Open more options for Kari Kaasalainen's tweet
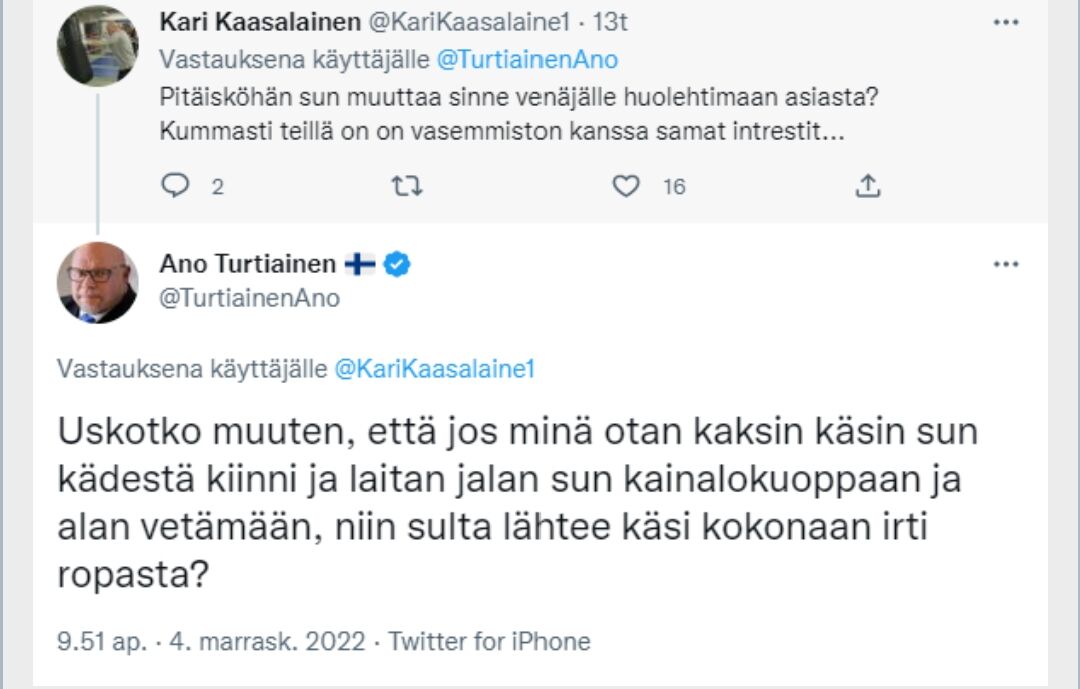Viewport: 1080px width, 689px height. click(x=1005, y=22)
